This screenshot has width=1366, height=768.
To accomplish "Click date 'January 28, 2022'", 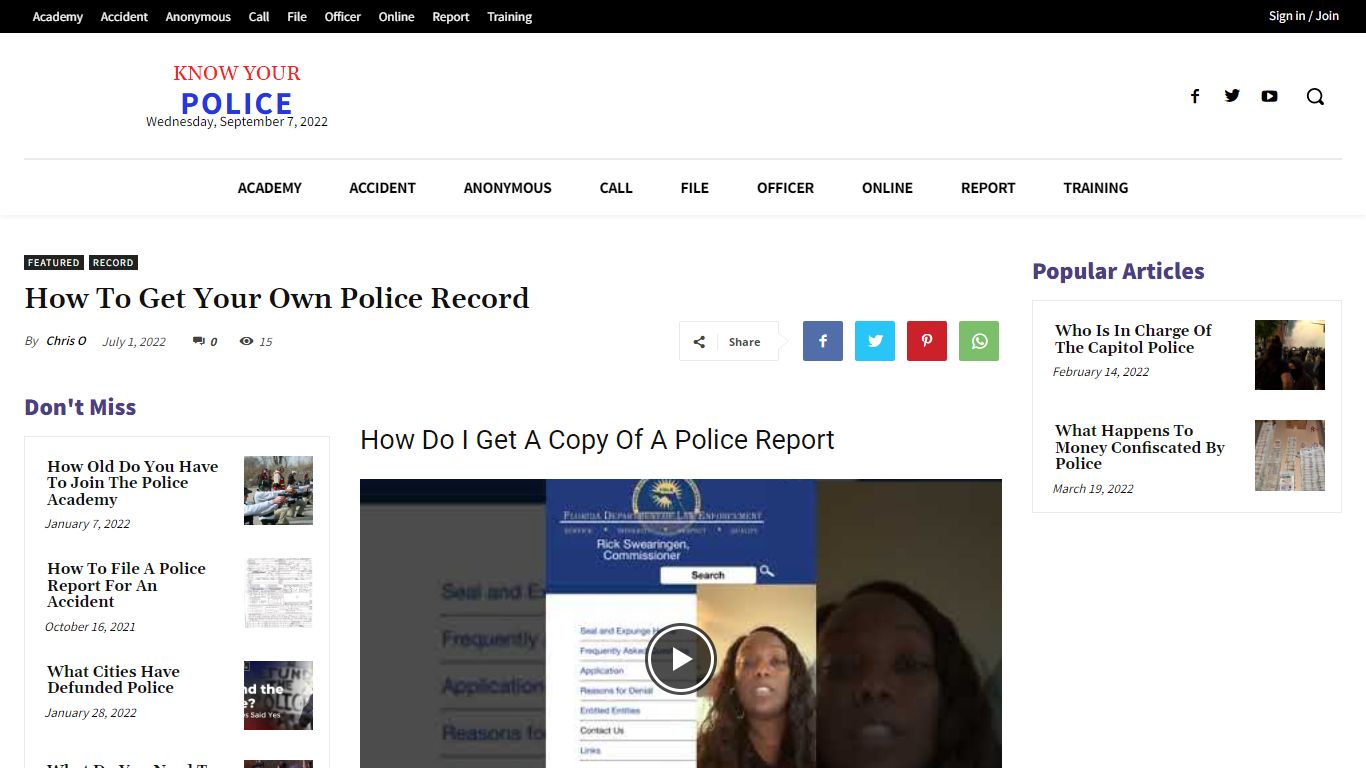I will tap(91, 713).
